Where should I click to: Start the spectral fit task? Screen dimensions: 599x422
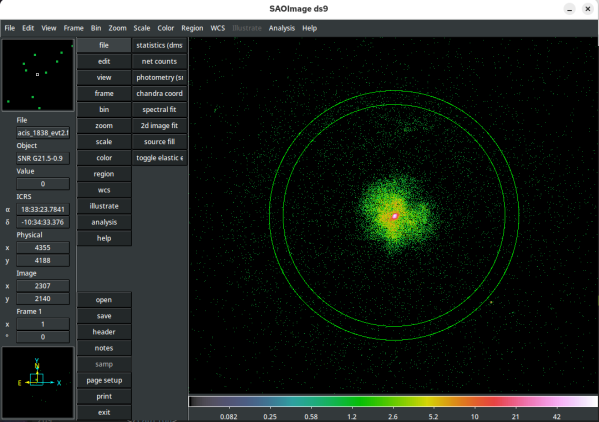coord(159,110)
